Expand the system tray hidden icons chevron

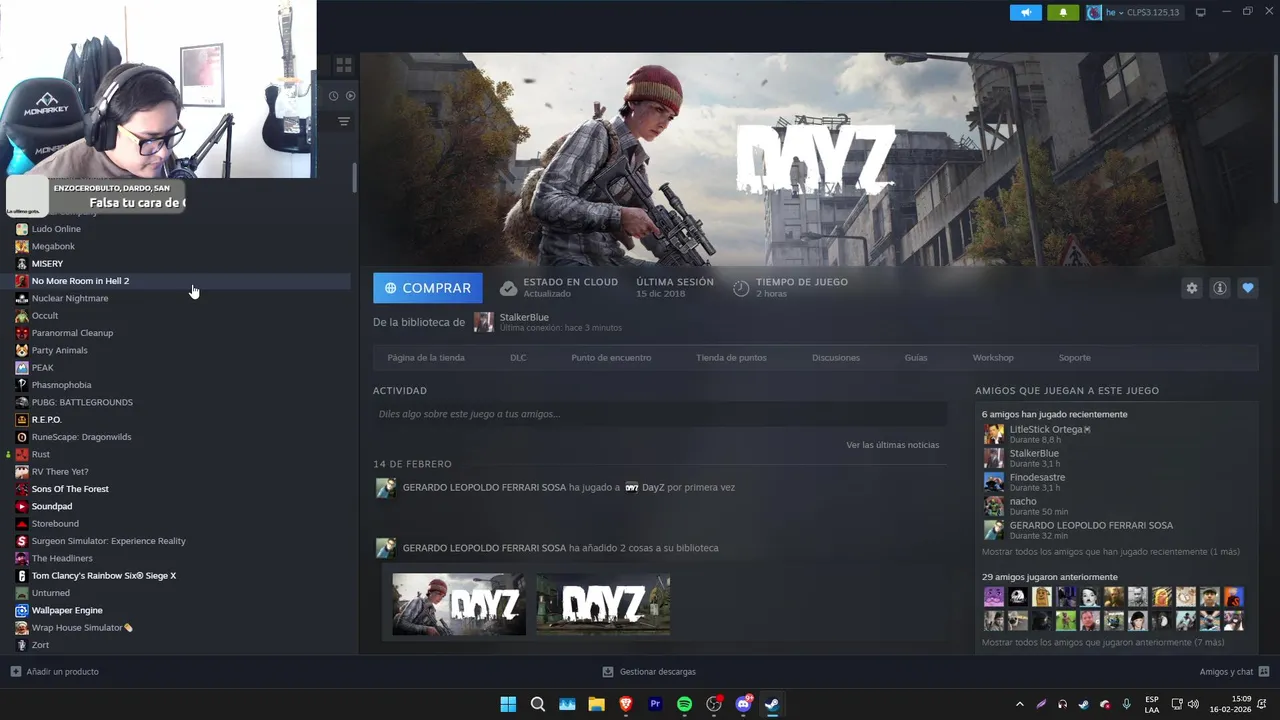click(x=1019, y=704)
